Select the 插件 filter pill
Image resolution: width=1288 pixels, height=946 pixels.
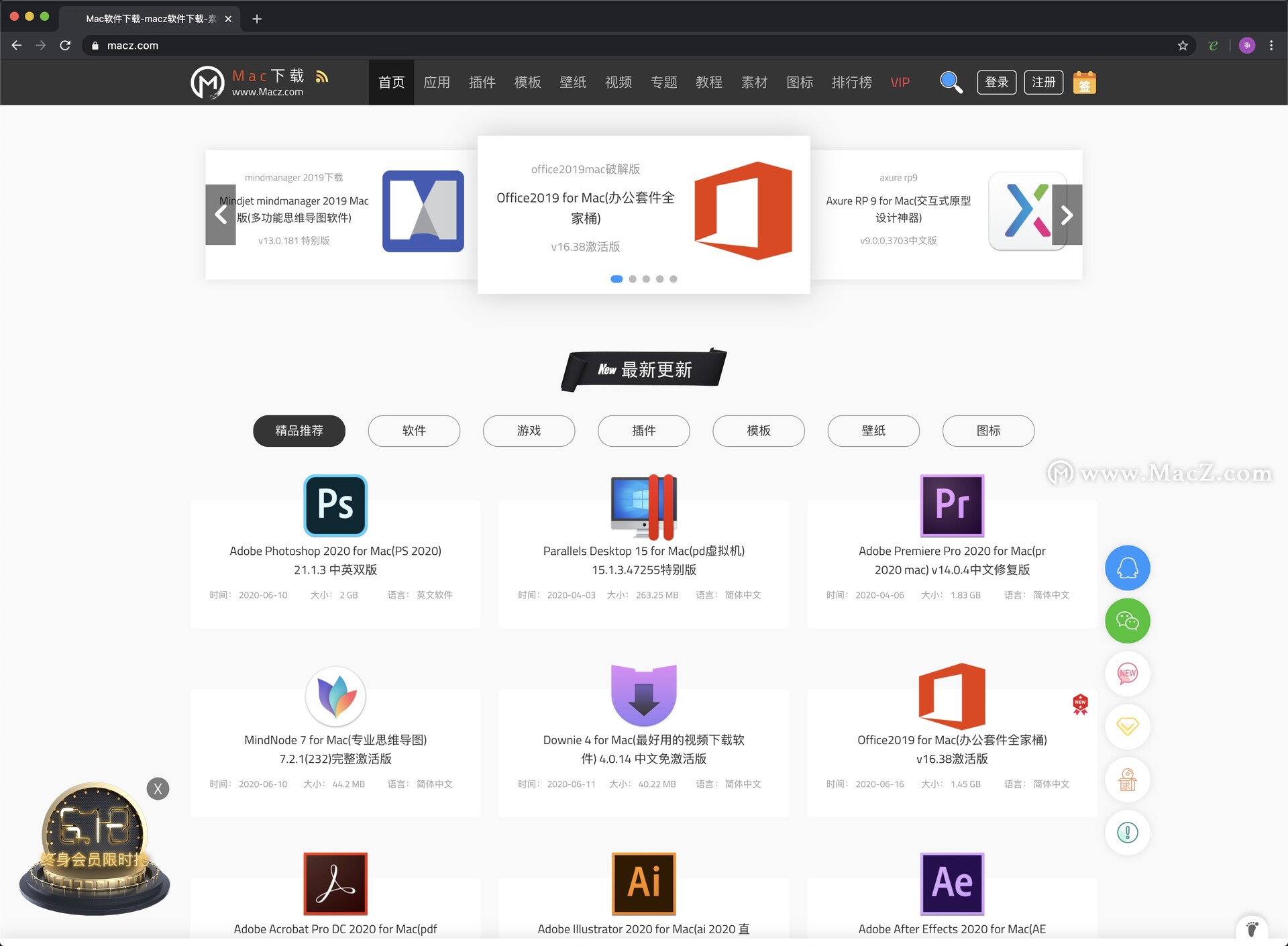644,431
